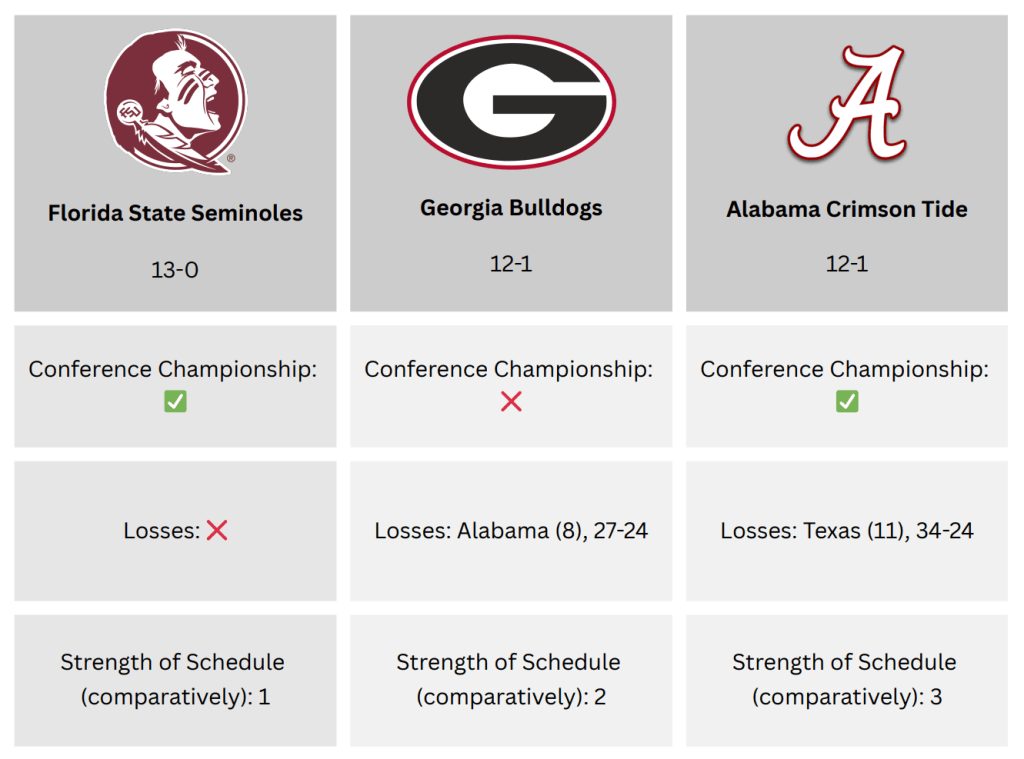The height and width of the screenshot is (759, 1024).
Task: Click Alabama's Strength of Schedule ranking 3
Action: pyautogui.click(x=935, y=697)
